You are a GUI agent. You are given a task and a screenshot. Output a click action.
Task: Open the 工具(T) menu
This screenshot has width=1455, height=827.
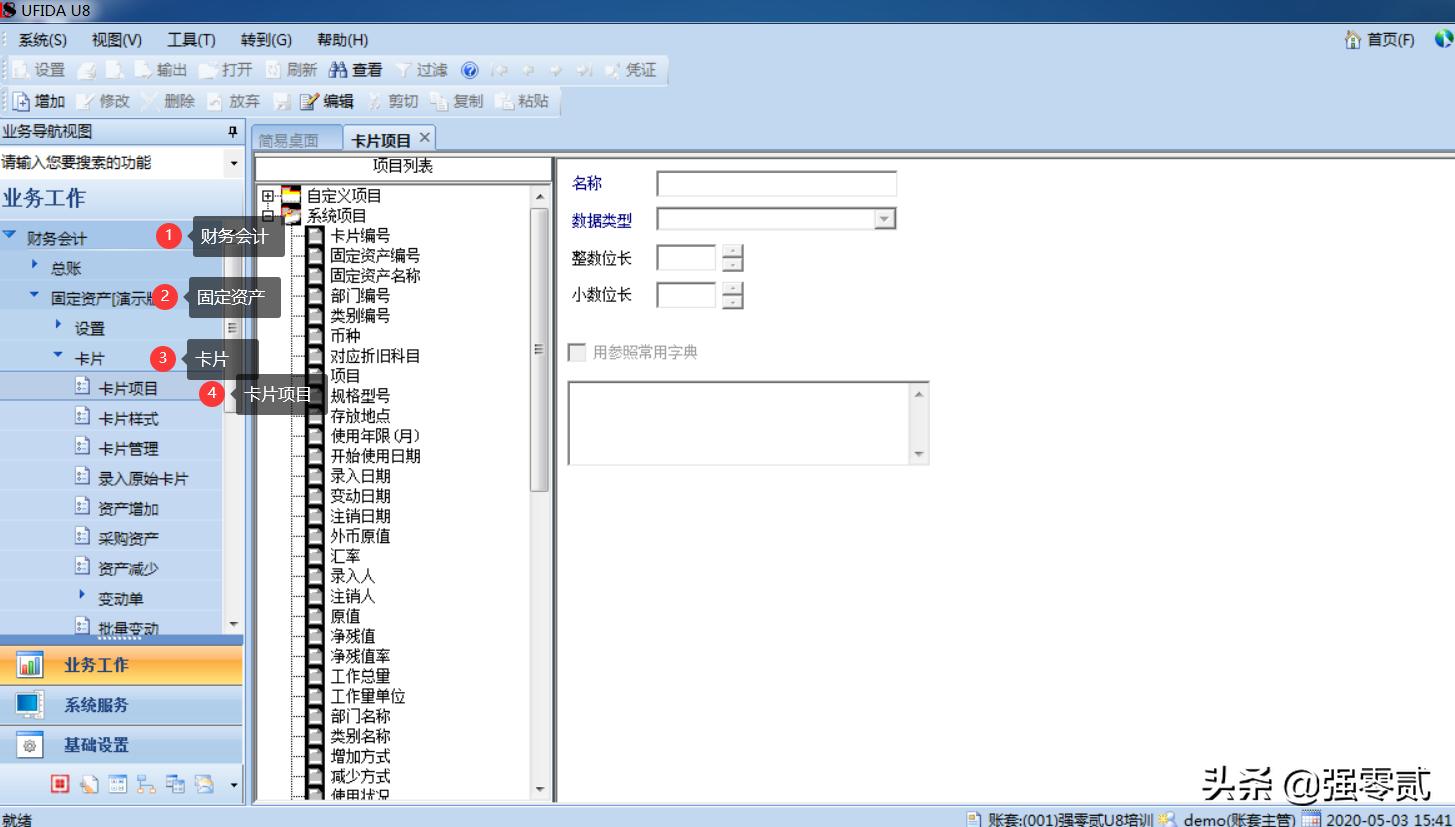189,40
